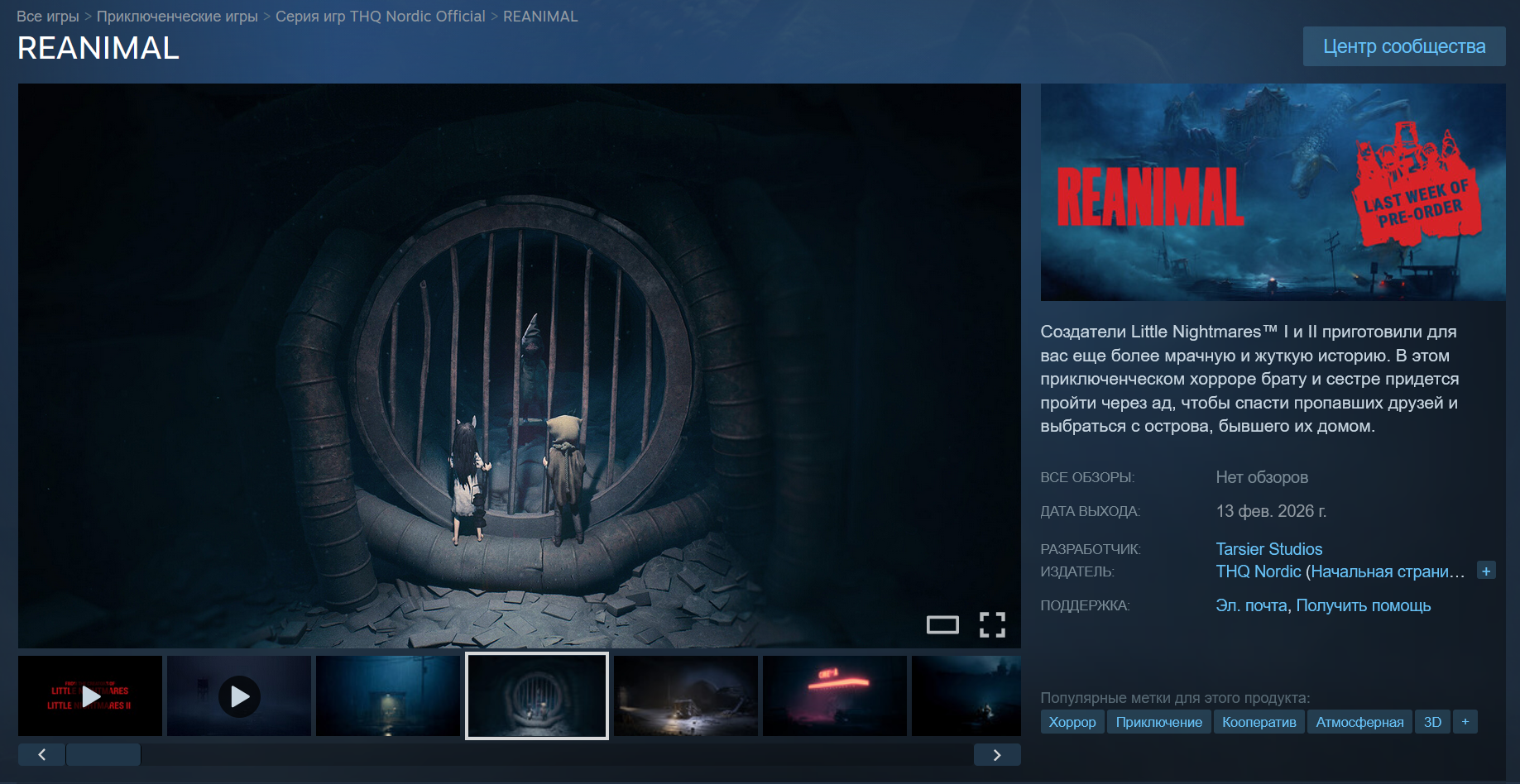Open the Серия игр THQ Nordic Official breadcrumb
This screenshot has height=784, width=1520.
click(x=381, y=17)
